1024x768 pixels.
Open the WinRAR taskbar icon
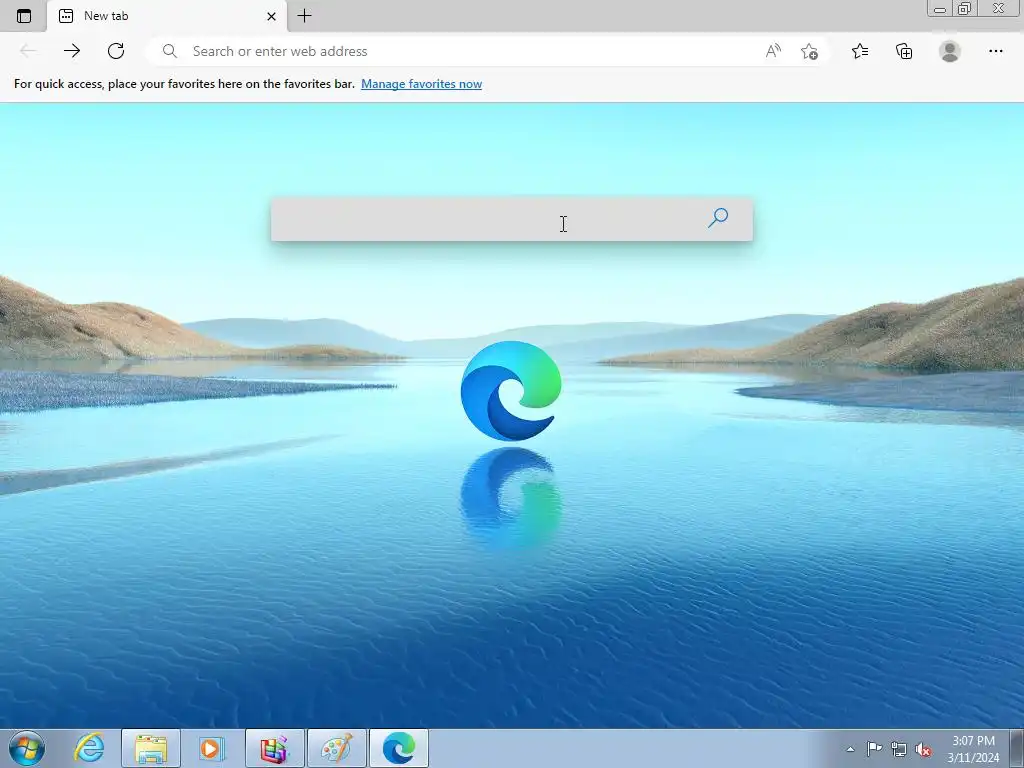274,748
